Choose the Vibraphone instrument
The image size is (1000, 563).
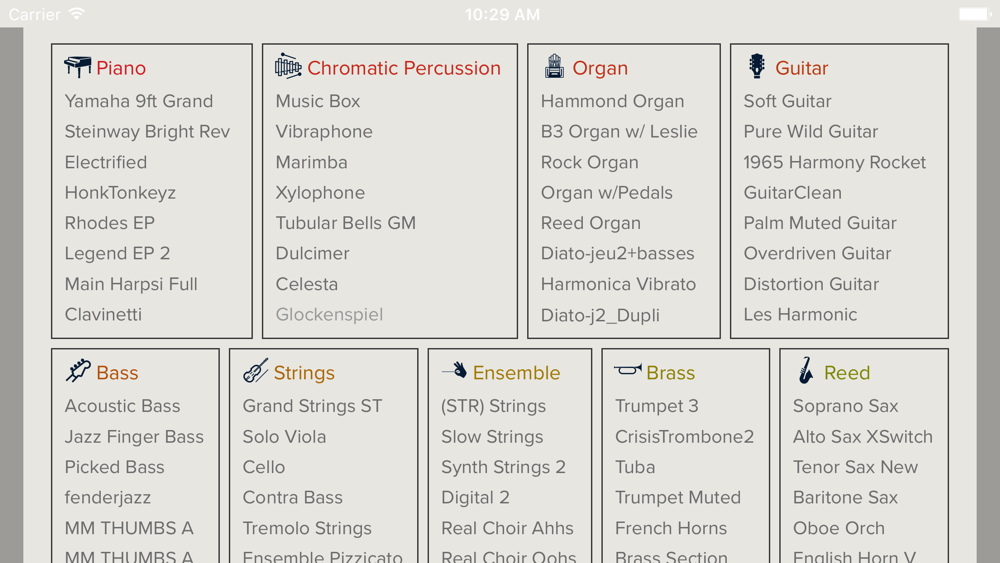tap(324, 132)
